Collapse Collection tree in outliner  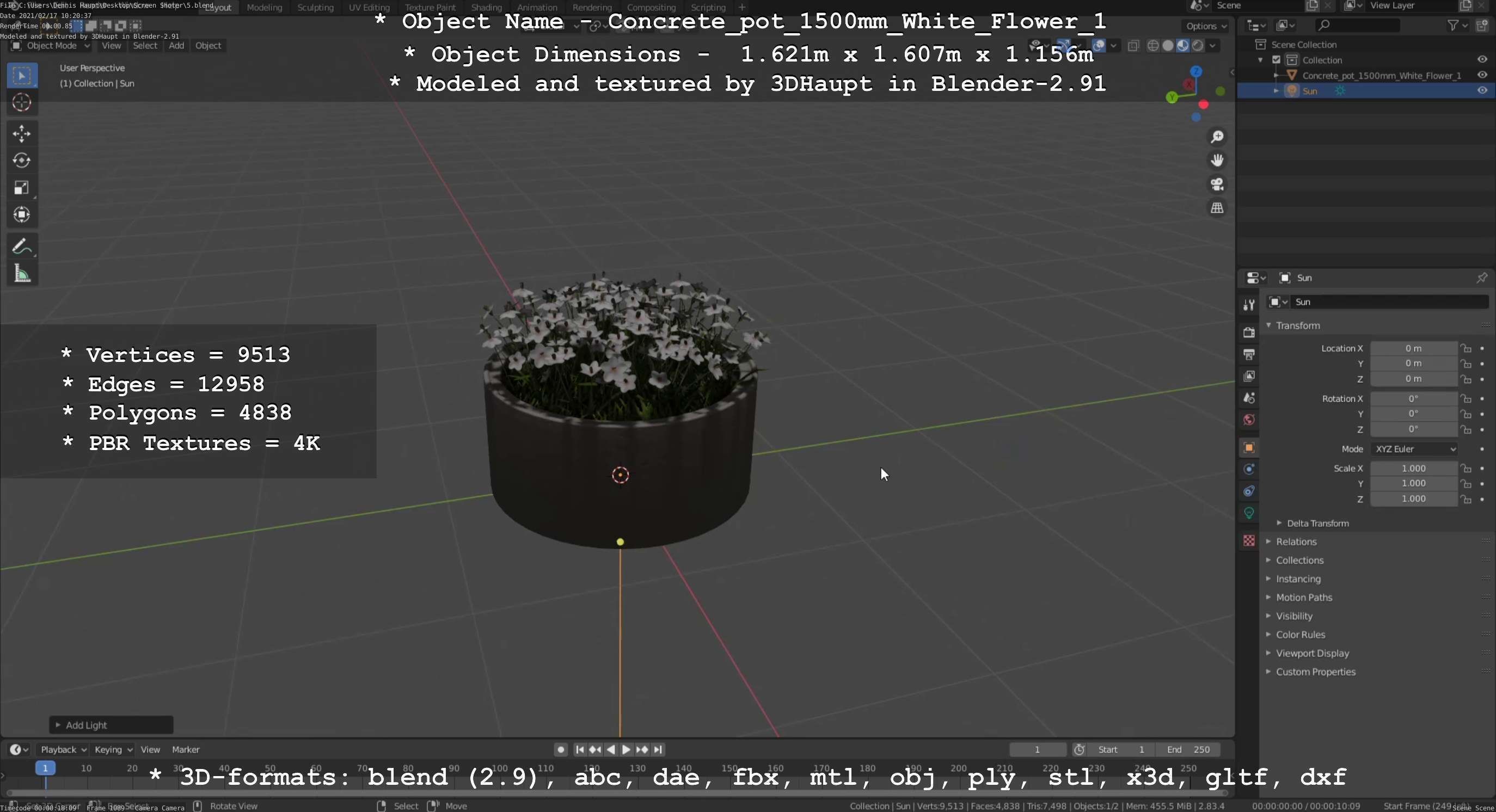coord(1260,60)
